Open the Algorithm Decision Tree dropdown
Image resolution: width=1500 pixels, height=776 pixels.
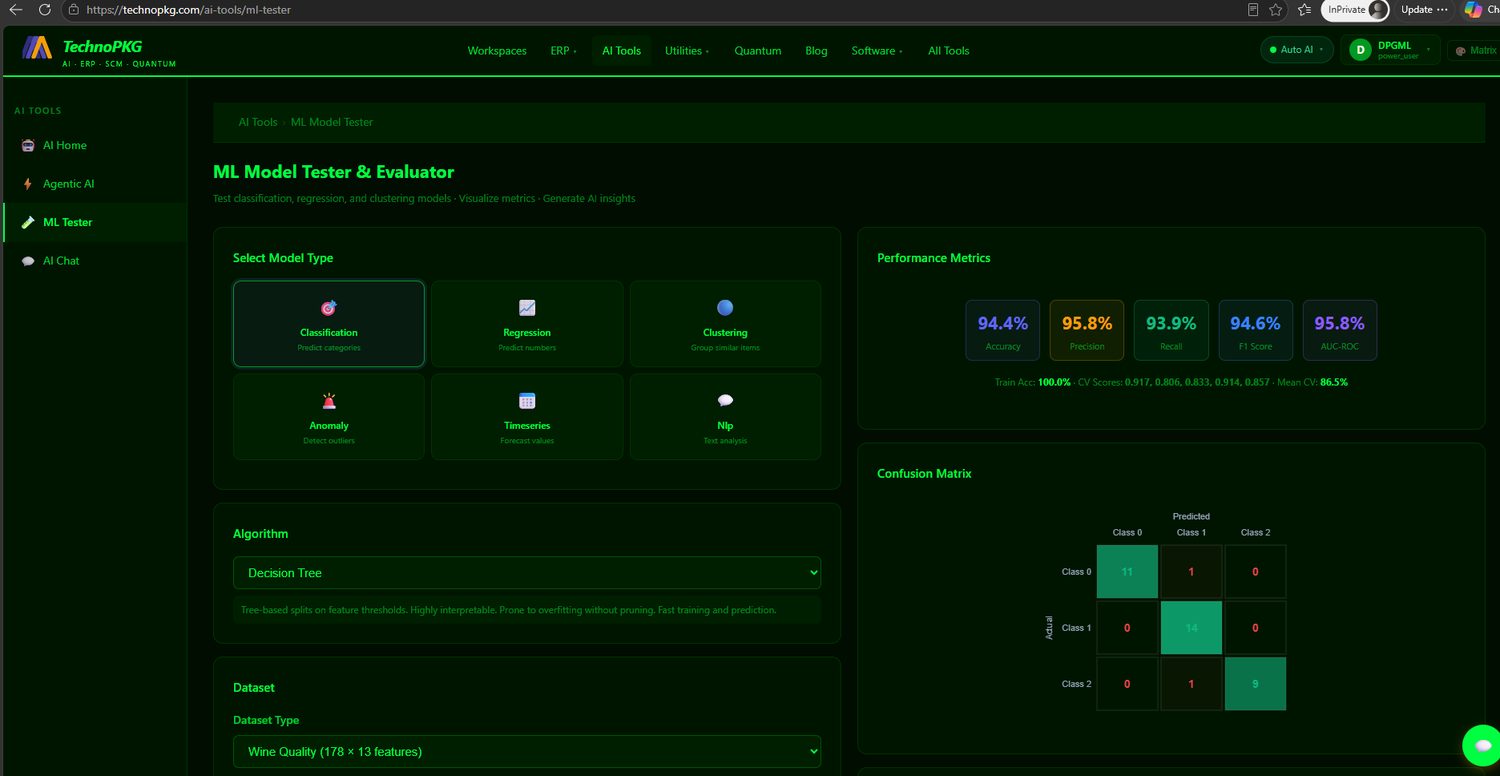click(x=527, y=573)
